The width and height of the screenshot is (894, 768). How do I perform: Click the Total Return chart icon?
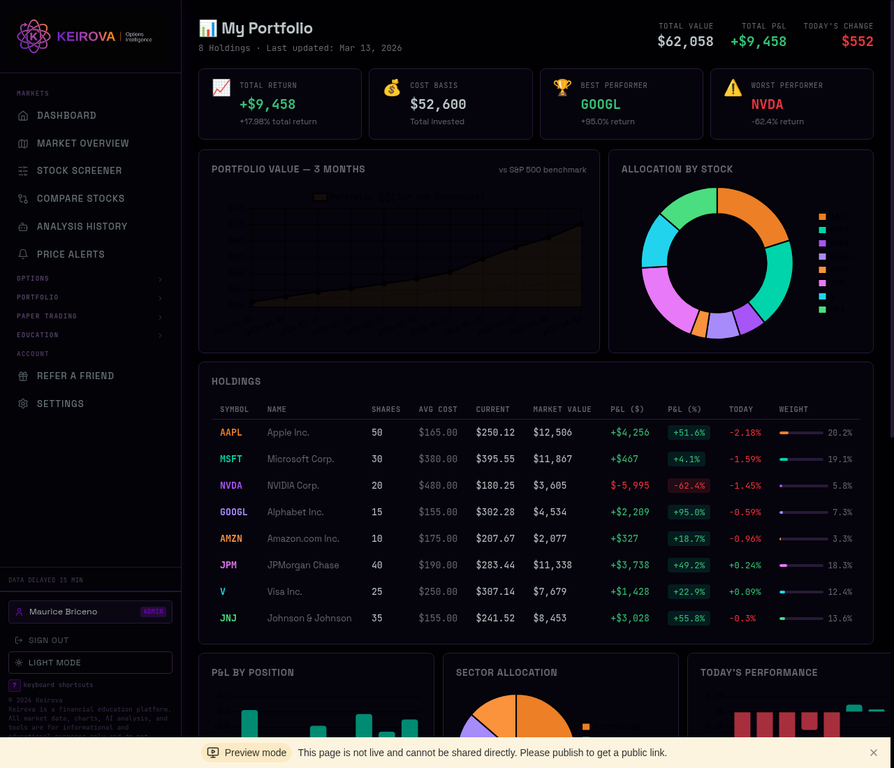[221, 87]
